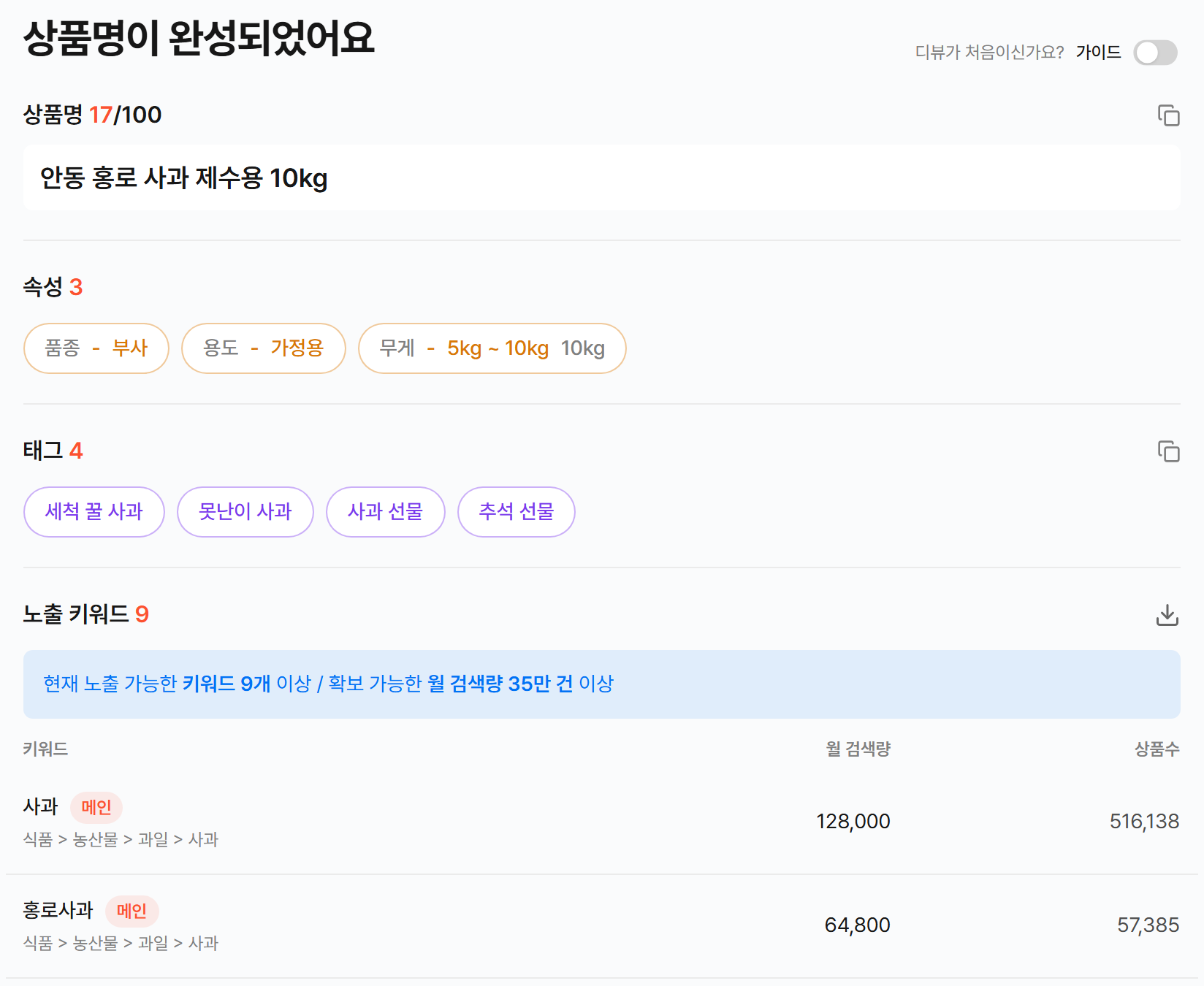Select the 용도 - 가정용 attribute chip
Image resolution: width=1204 pixels, height=986 pixels.
pos(263,348)
